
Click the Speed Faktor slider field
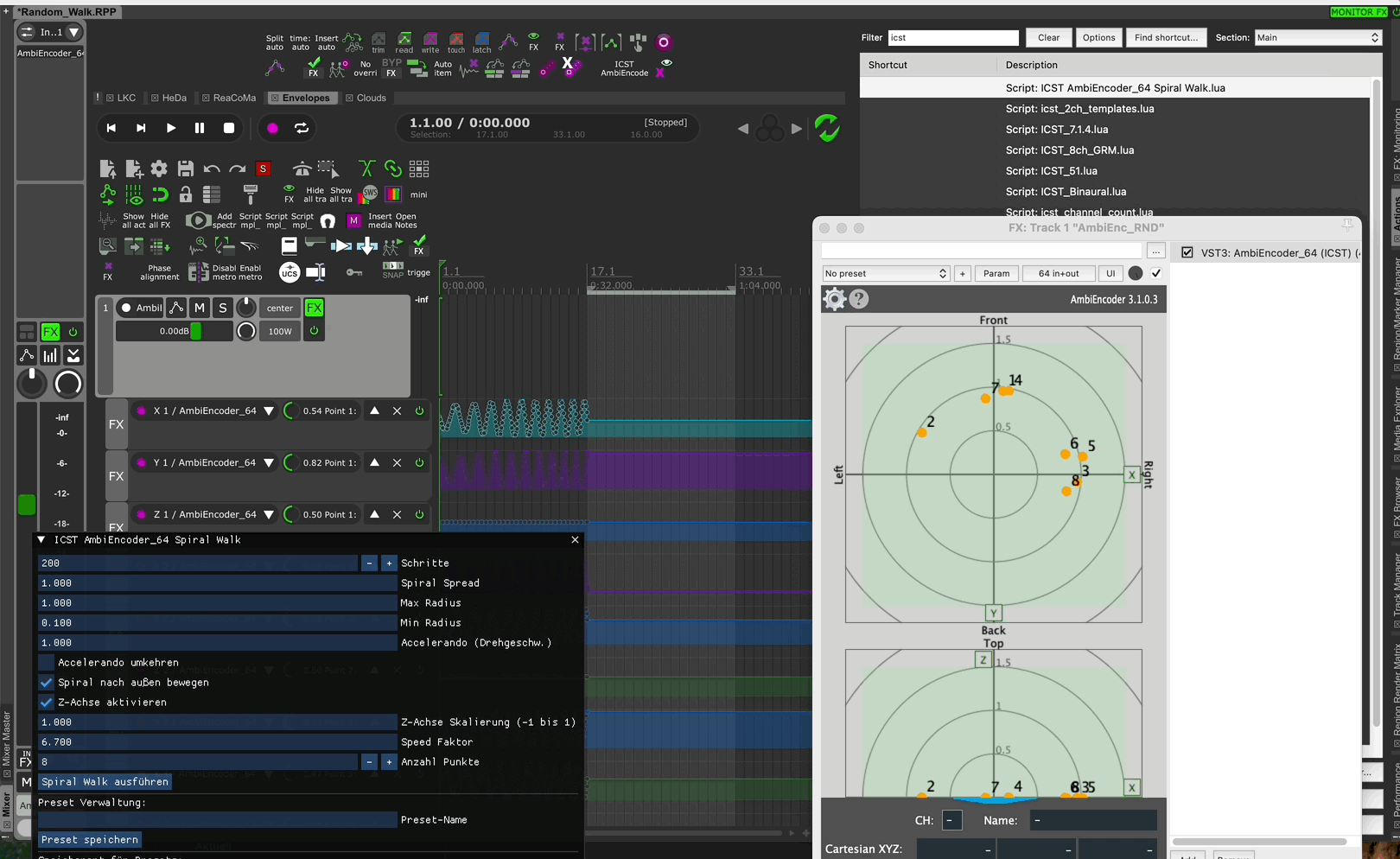pyautogui.click(x=217, y=742)
